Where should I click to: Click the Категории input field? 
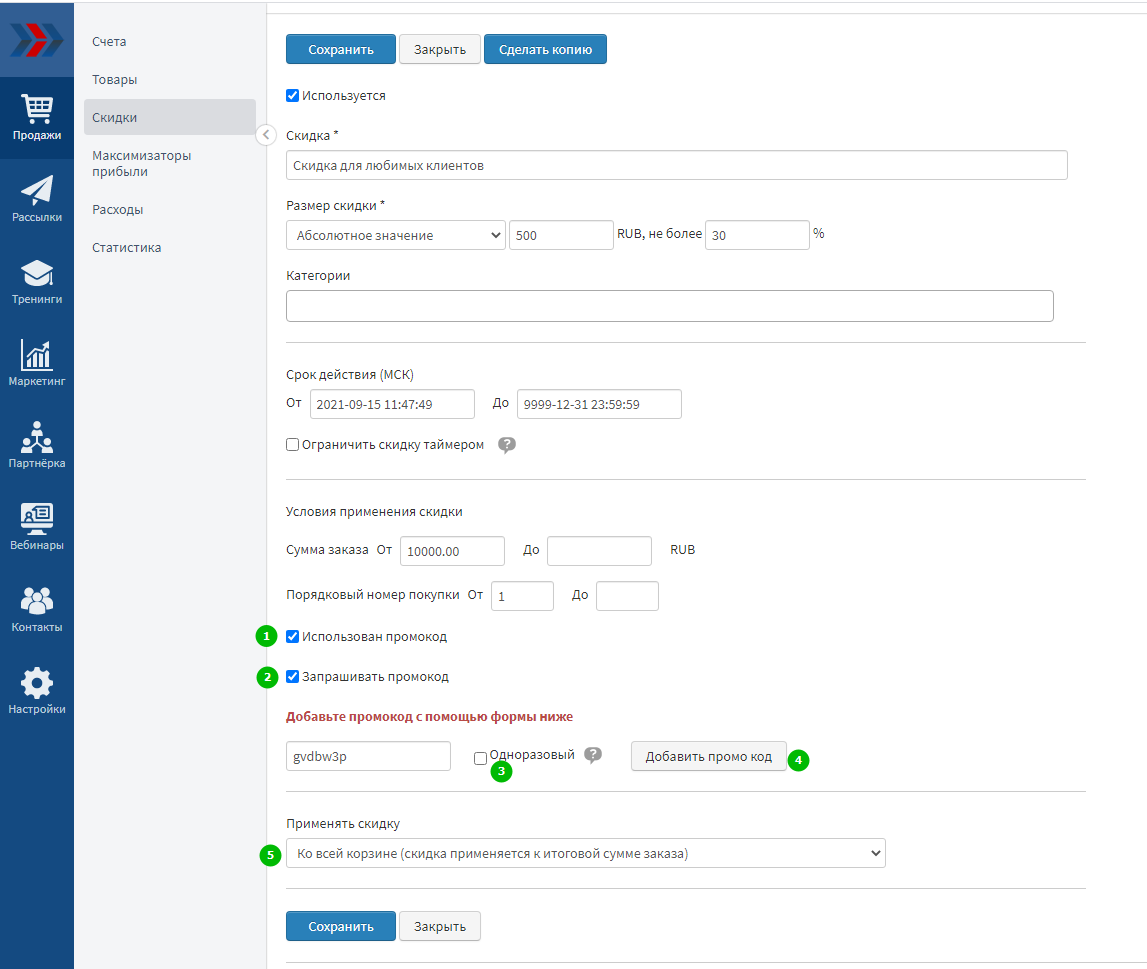coord(669,306)
